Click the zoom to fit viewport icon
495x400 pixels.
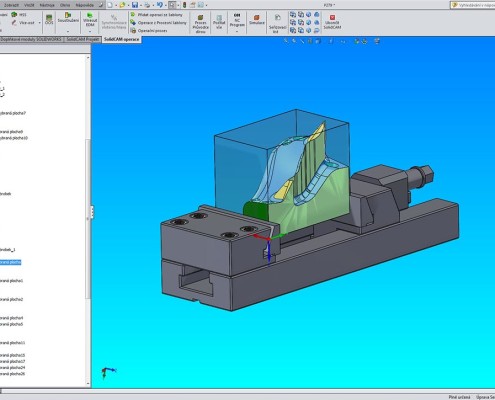click(x=286, y=41)
